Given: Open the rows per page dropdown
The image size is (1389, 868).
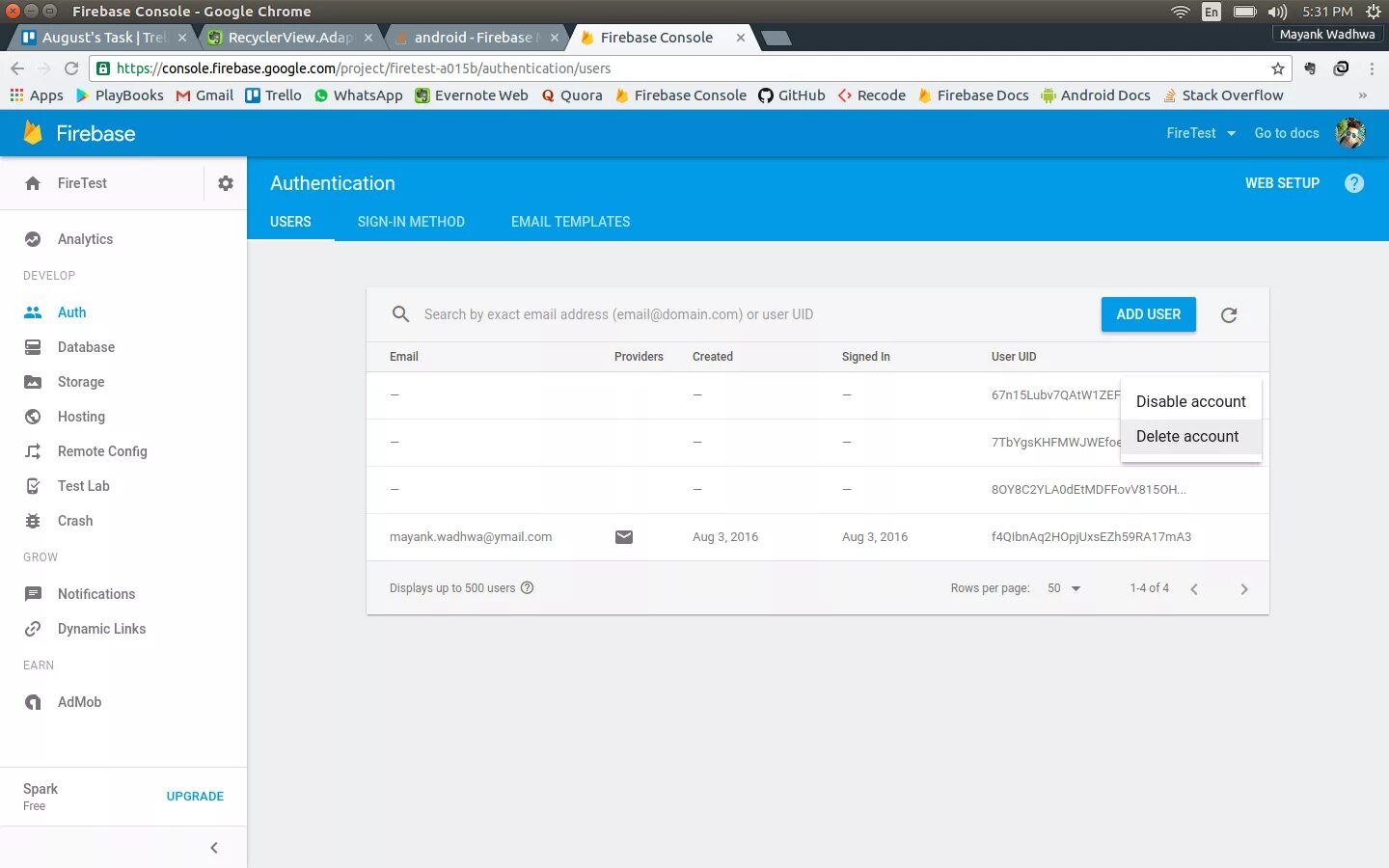Looking at the screenshot, I should 1064,588.
